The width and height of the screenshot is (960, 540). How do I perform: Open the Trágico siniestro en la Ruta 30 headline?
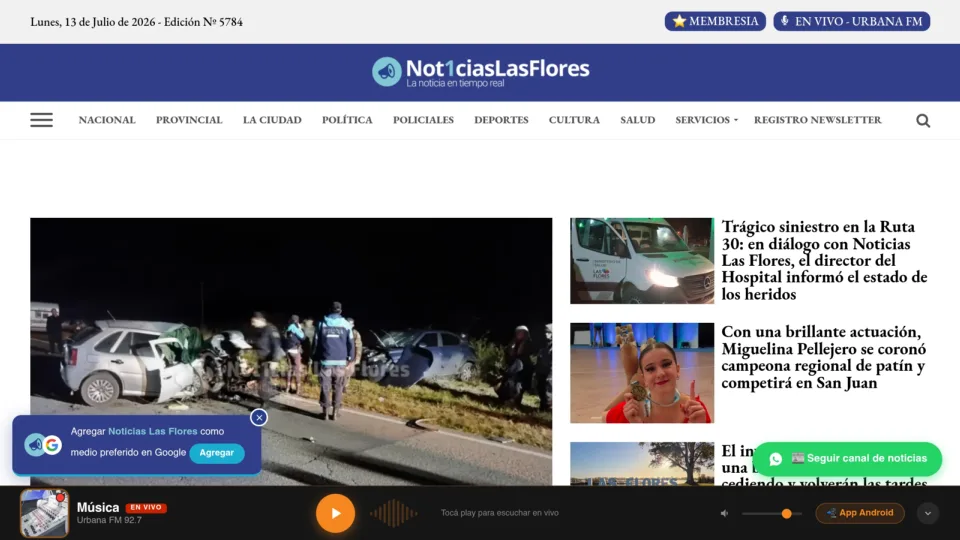click(824, 260)
